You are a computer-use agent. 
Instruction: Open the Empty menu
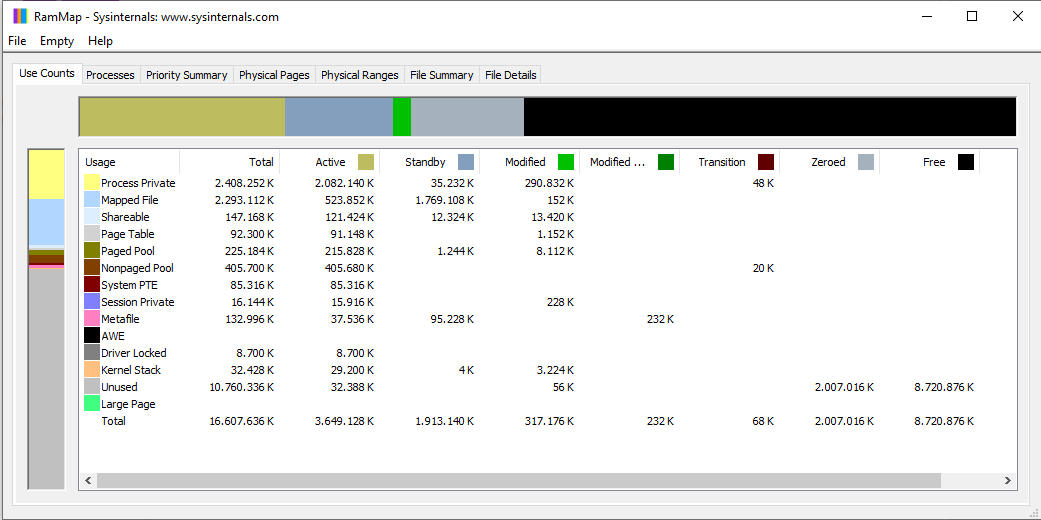[x=57, y=41]
